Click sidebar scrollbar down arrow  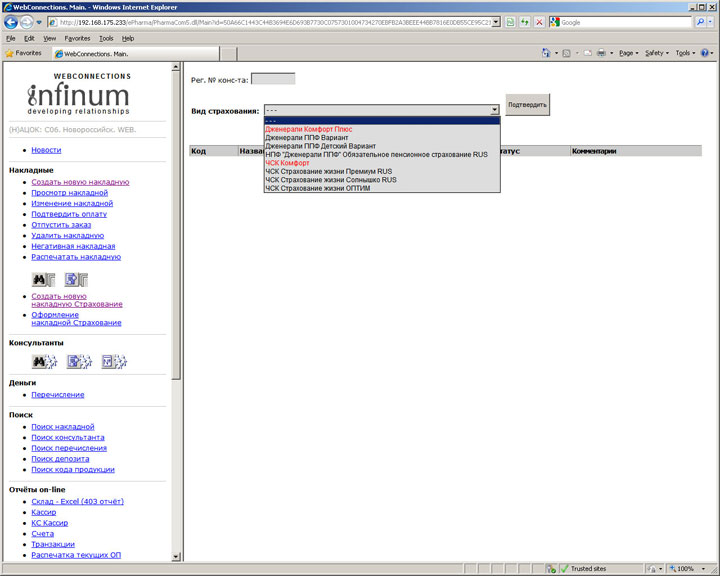(x=176, y=557)
